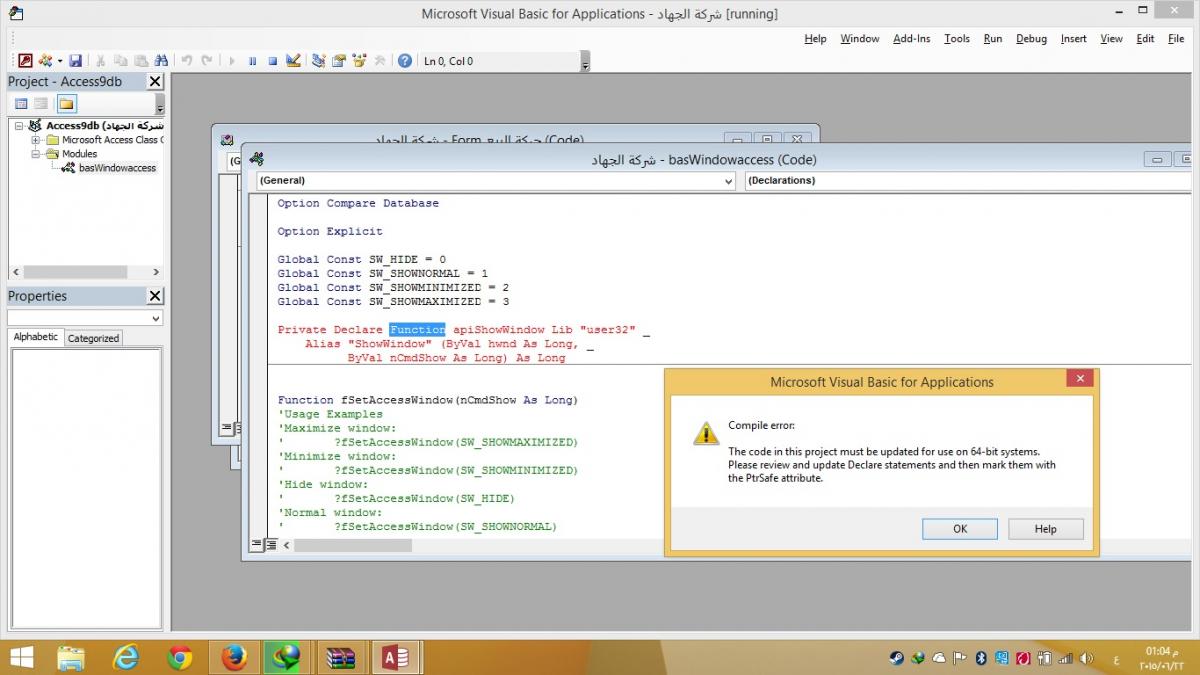Click the View Code icon in Project panel
The image size is (1200, 675).
pos(21,103)
